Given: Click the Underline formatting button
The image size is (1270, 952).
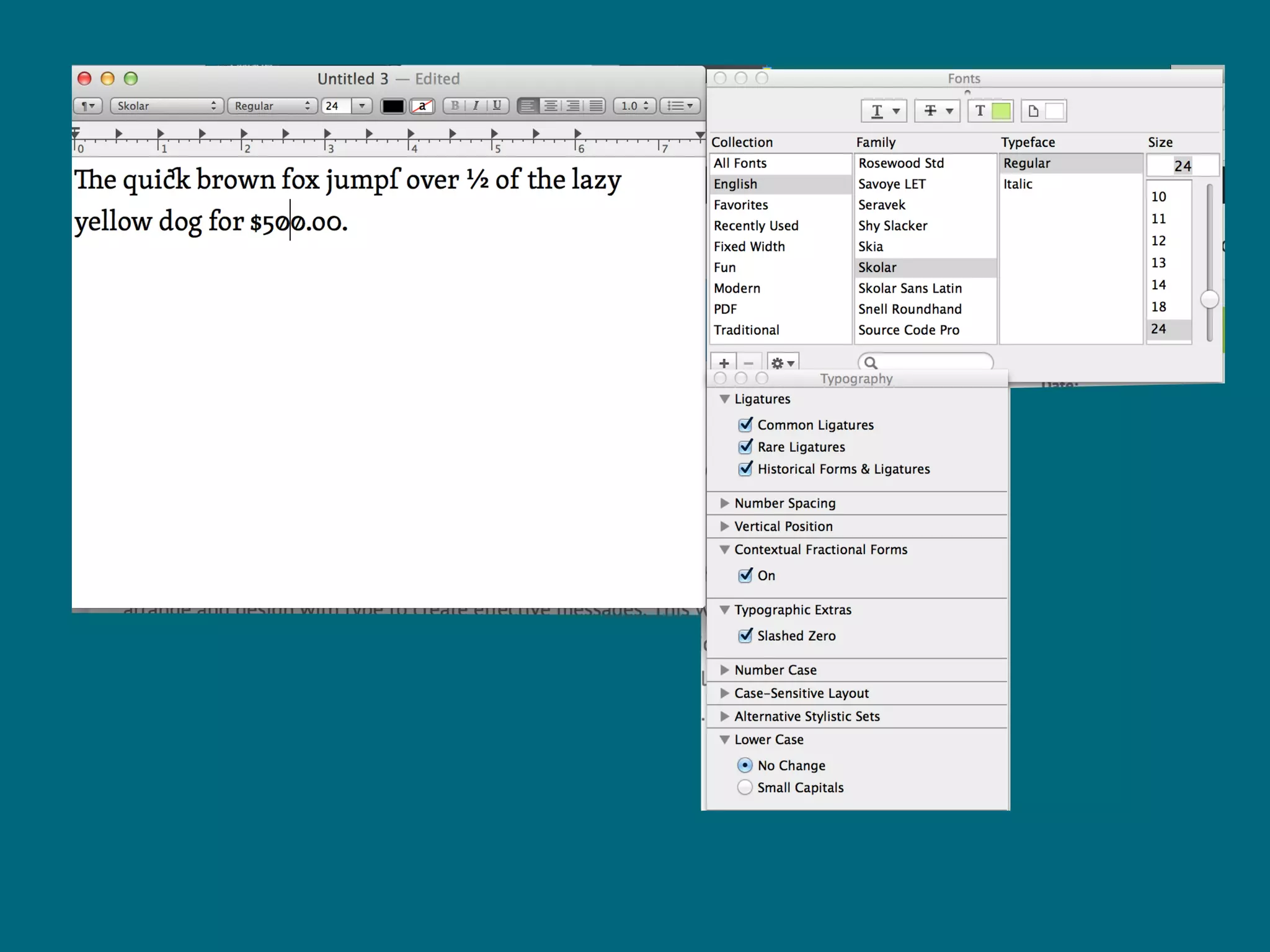Looking at the screenshot, I should tap(497, 106).
